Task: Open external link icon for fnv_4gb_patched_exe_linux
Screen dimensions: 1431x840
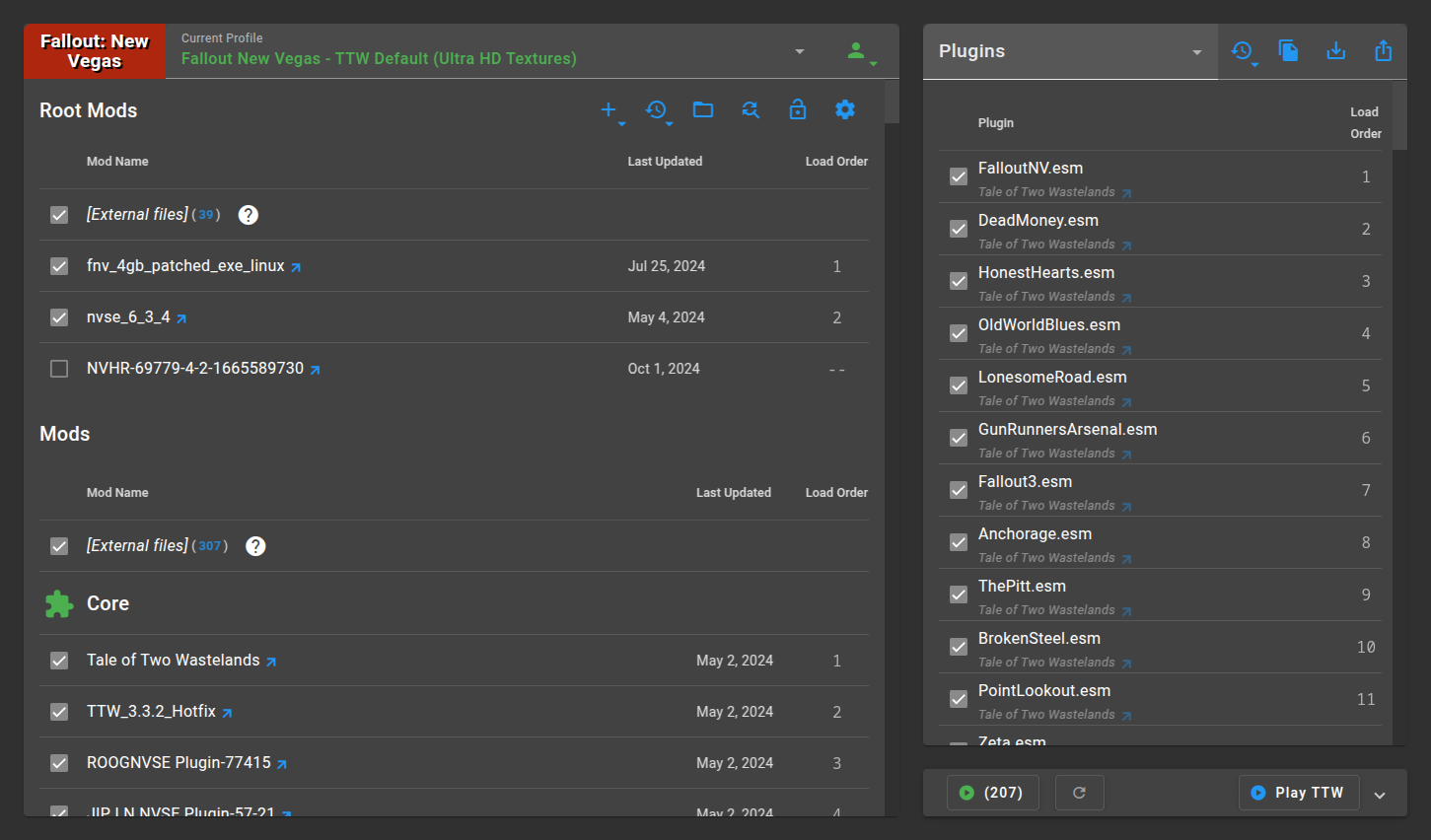Action: pyautogui.click(x=296, y=267)
